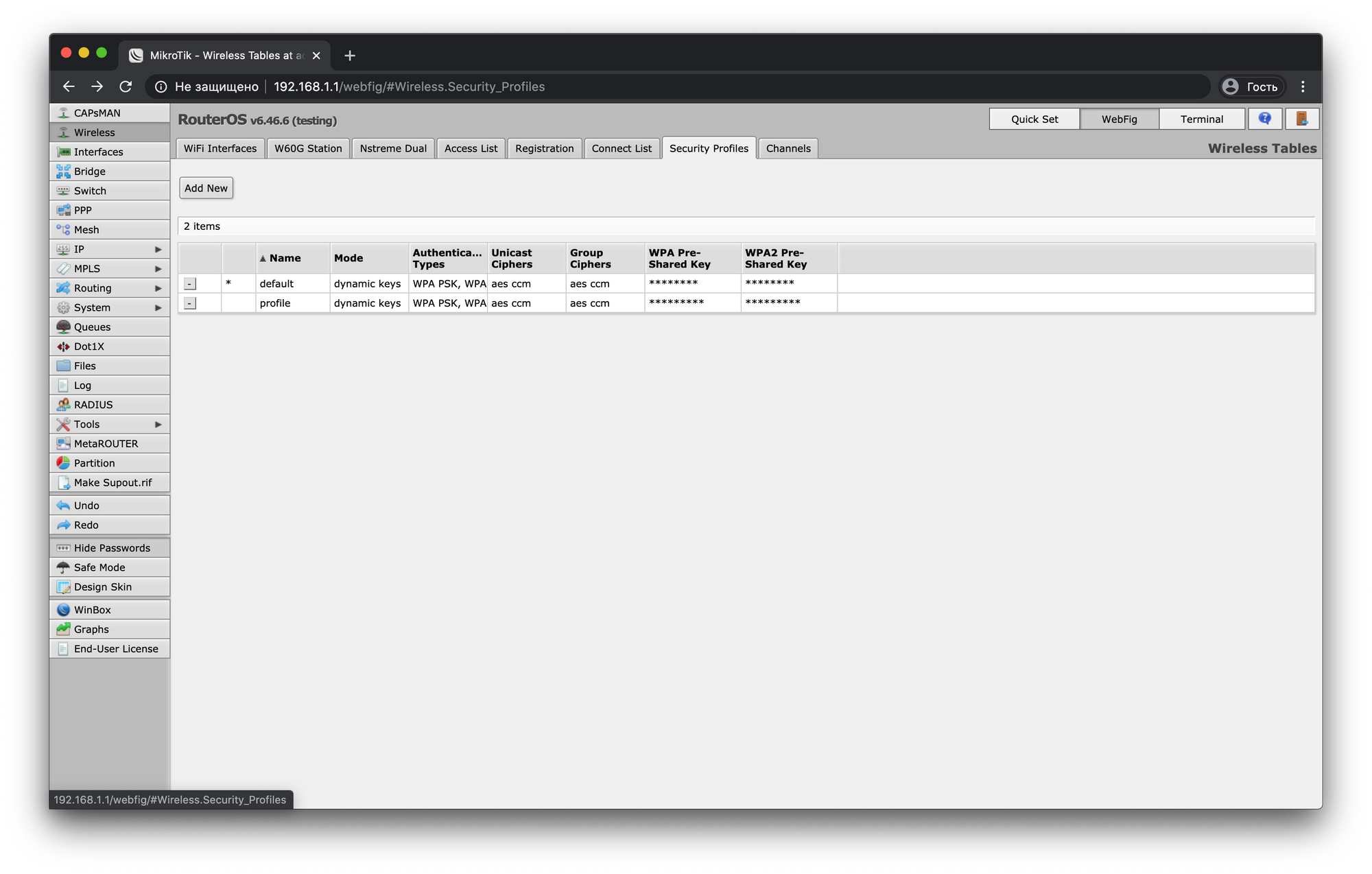This screenshot has height=874, width=1372.
Task: Switch to Channels tab
Action: 788,148
